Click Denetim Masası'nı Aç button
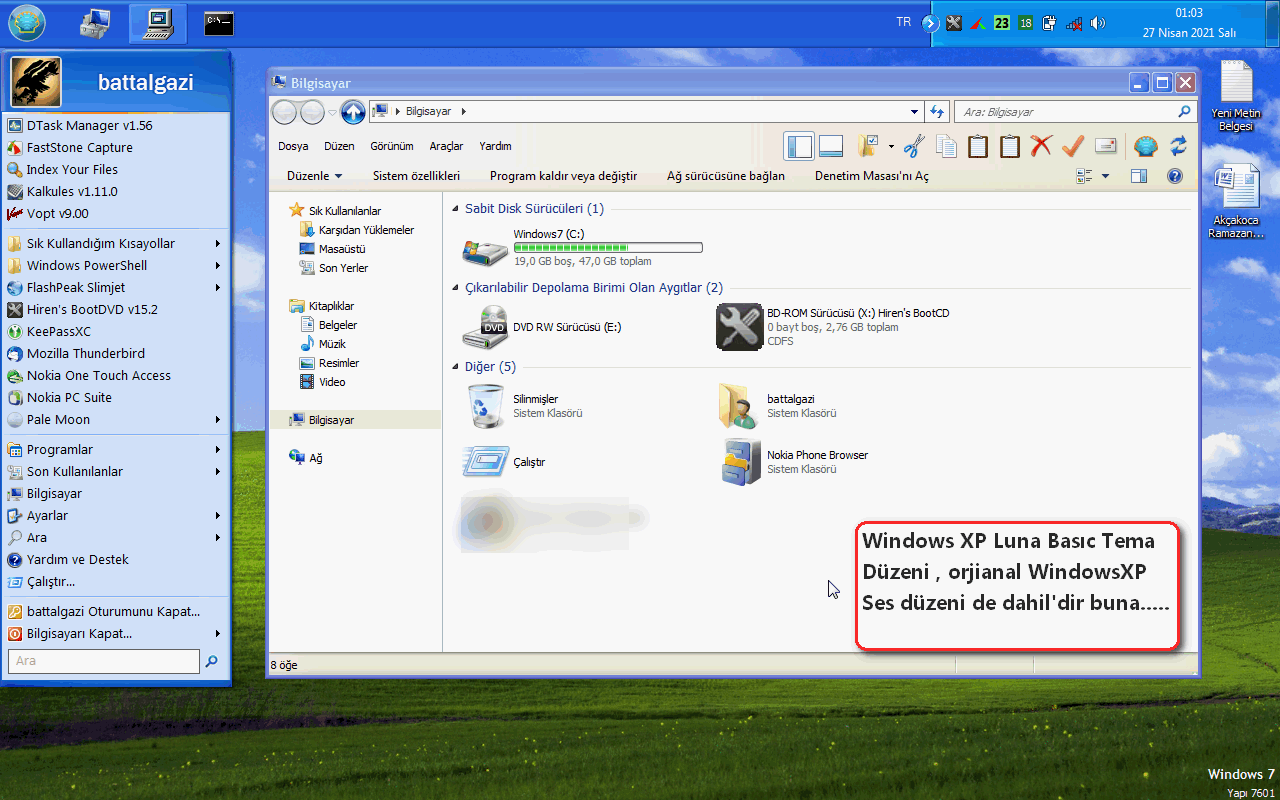The width and height of the screenshot is (1280, 800). pos(872,176)
